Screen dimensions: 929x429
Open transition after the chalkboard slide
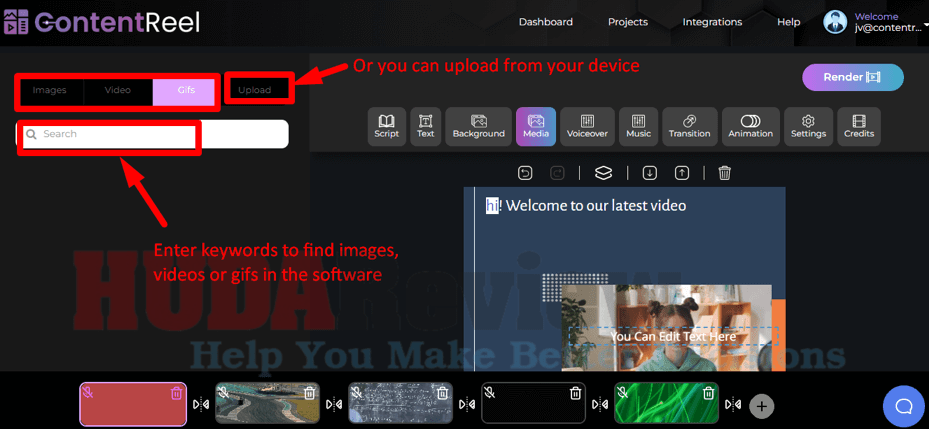(x=467, y=404)
